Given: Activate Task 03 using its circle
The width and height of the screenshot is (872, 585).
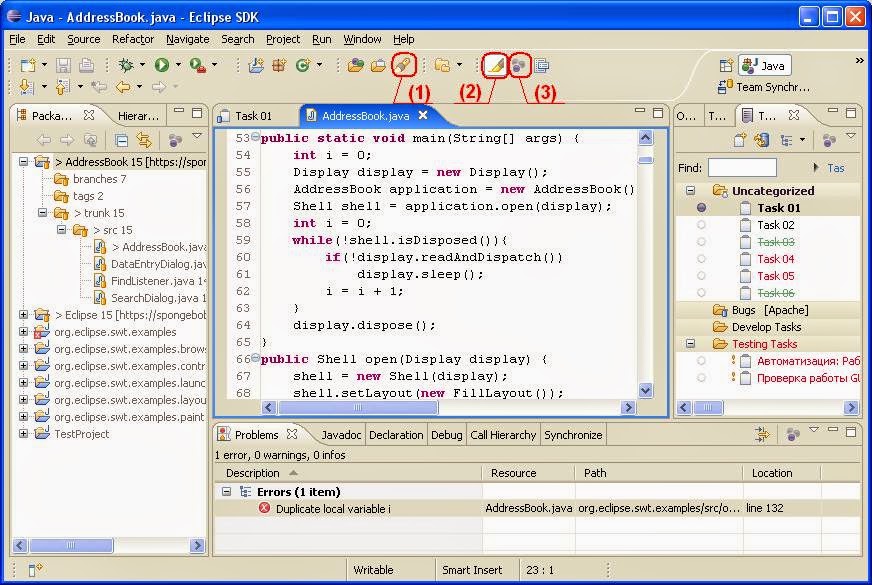Looking at the screenshot, I should click(701, 241).
